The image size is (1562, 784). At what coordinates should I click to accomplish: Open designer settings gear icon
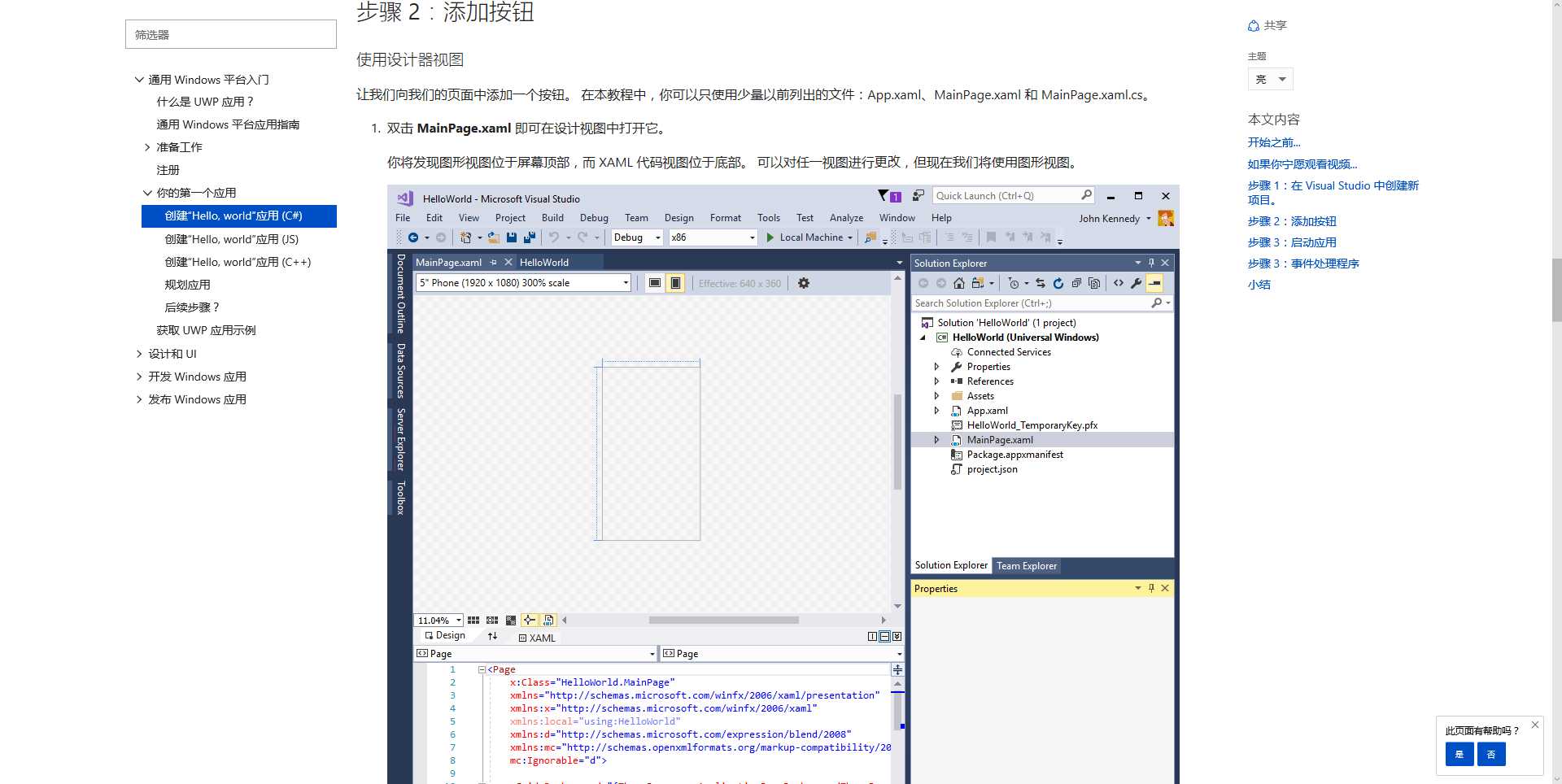point(804,283)
